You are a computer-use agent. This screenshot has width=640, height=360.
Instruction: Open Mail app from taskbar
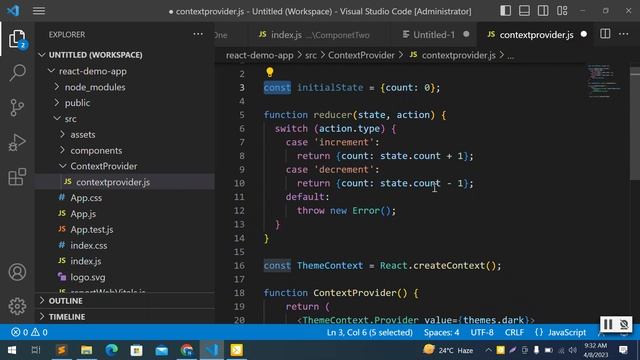tap(162, 350)
